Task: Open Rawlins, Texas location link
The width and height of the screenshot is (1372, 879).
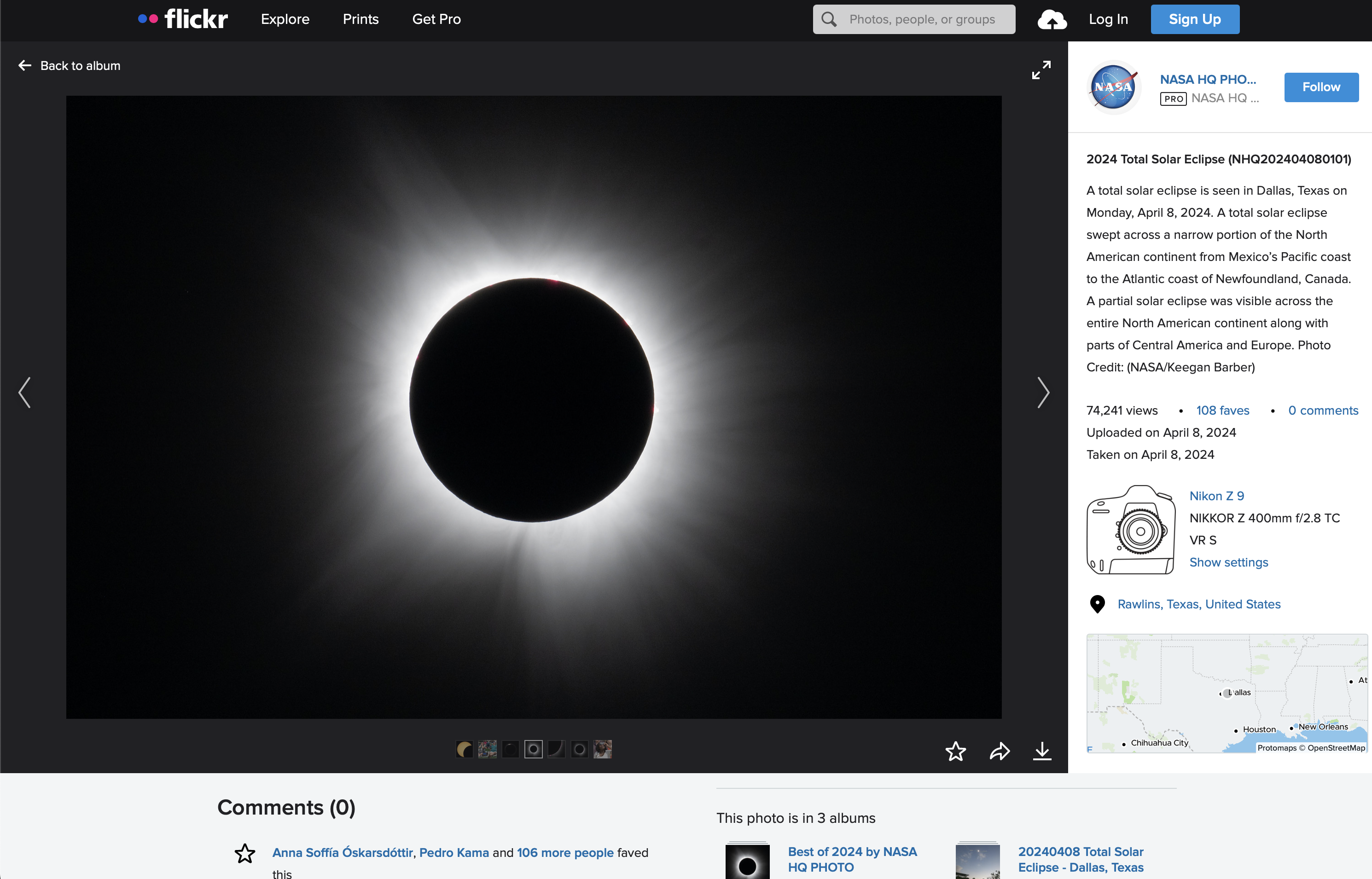Action: [x=1198, y=604]
